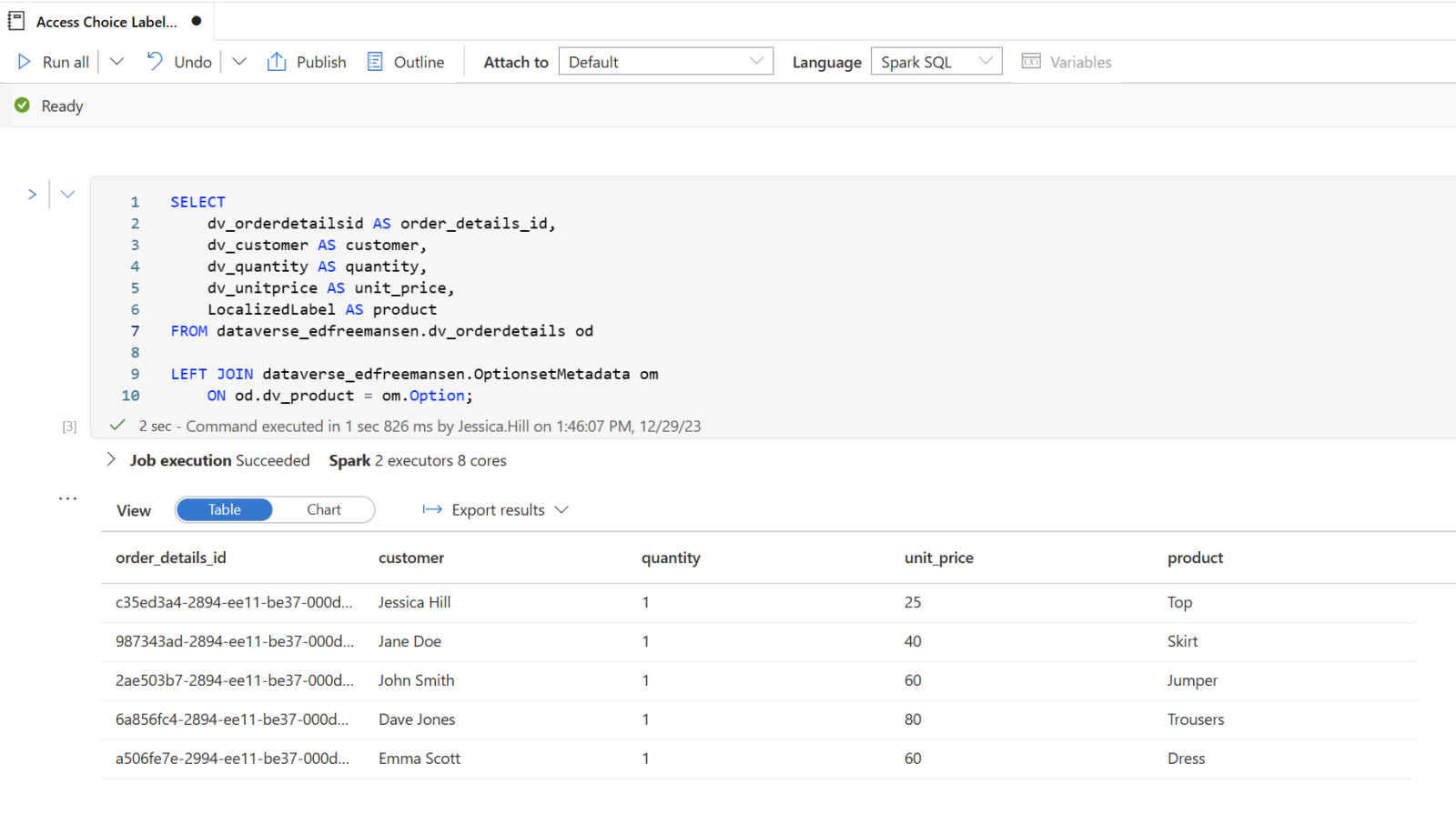Click the Export results arrow icon
Image resolution: width=1456 pixels, height=814 pixels.
pyautogui.click(x=432, y=510)
